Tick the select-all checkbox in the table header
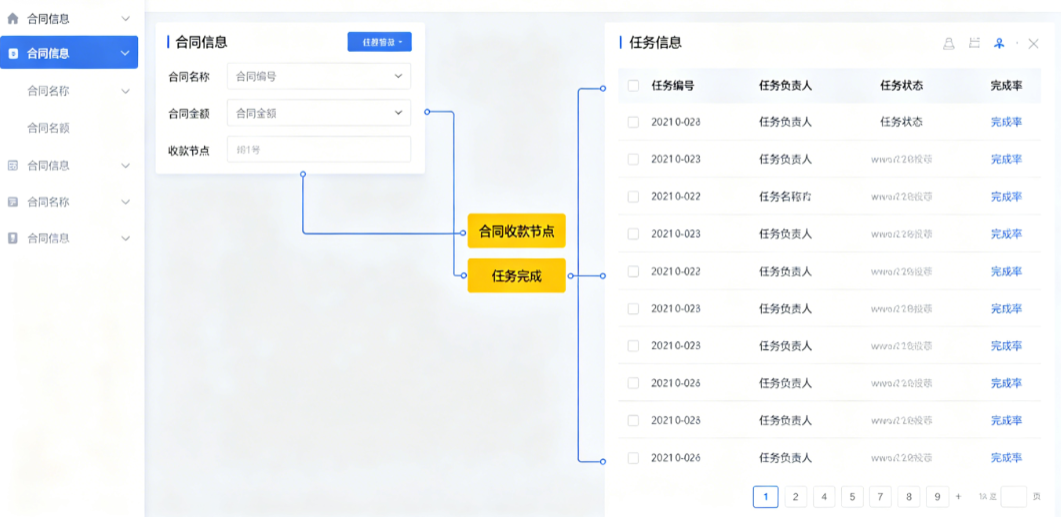 pos(633,85)
